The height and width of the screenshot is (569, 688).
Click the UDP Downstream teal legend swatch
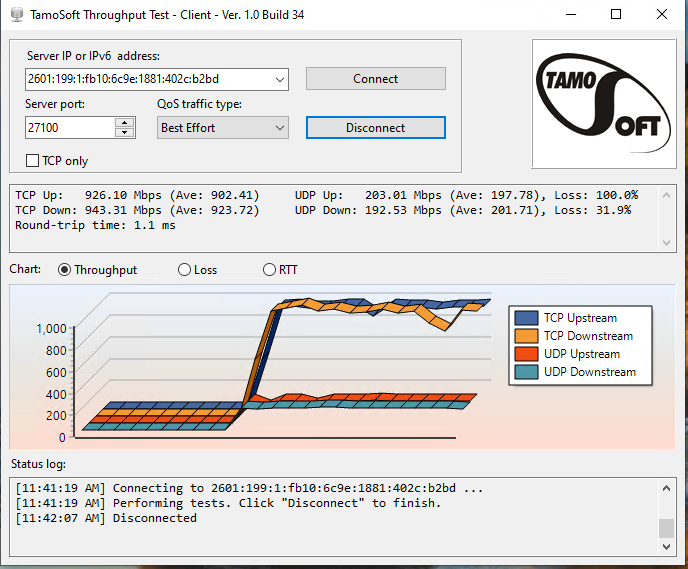pyautogui.click(x=526, y=372)
